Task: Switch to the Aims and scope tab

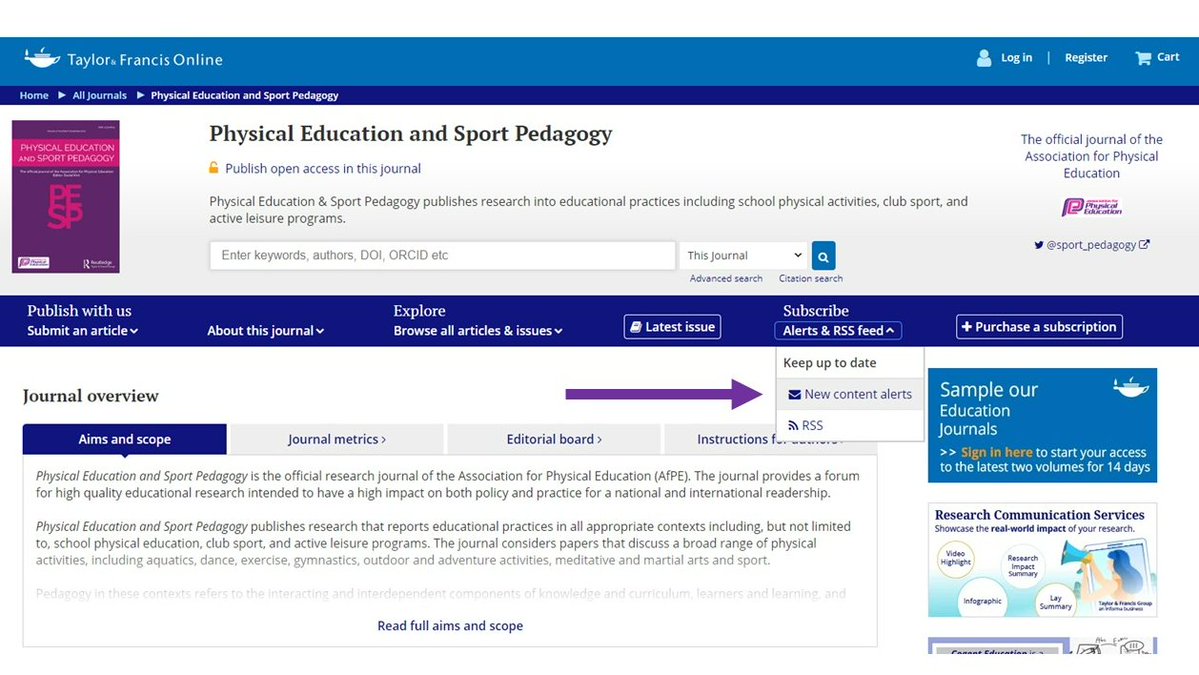Action: pos(125,440)
